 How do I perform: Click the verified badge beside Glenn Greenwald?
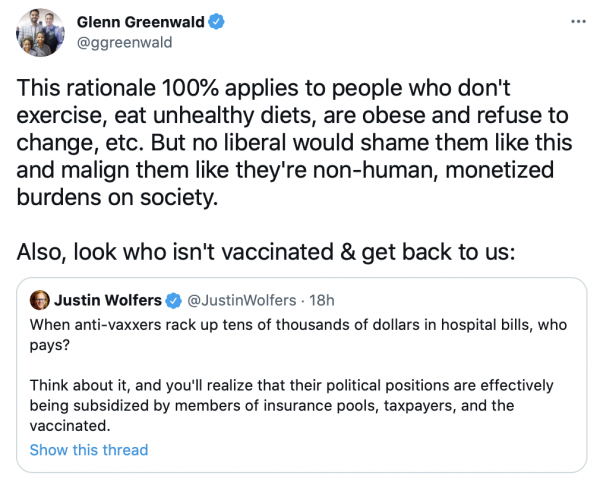pos(215,21)
